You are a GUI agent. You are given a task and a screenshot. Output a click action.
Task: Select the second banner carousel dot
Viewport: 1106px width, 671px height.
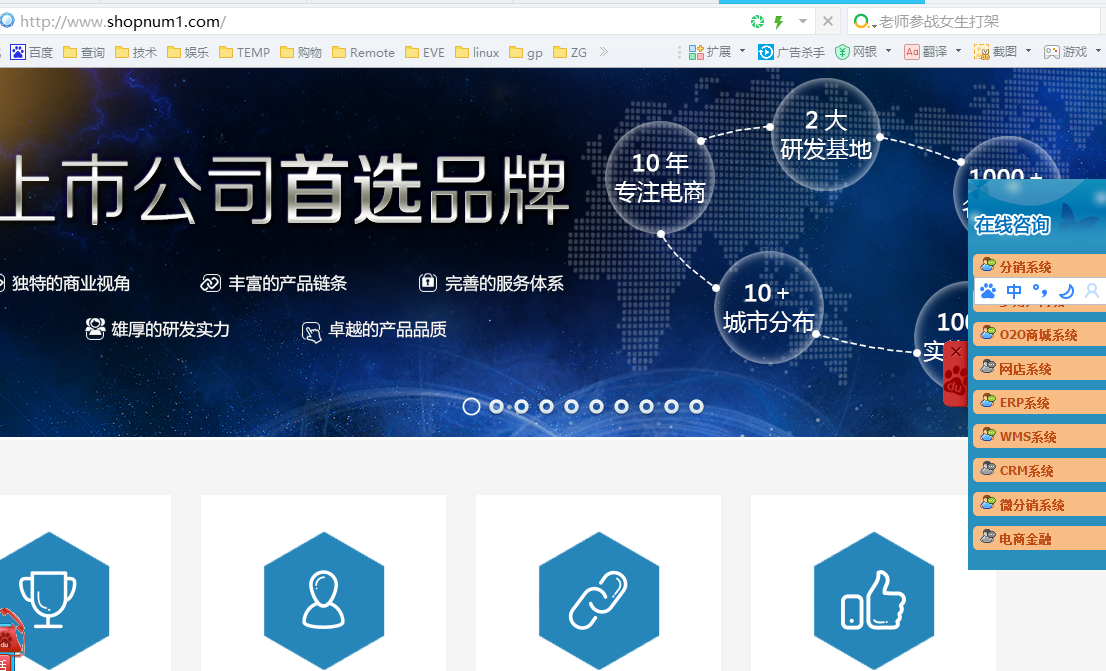click(x=497, y=406)
